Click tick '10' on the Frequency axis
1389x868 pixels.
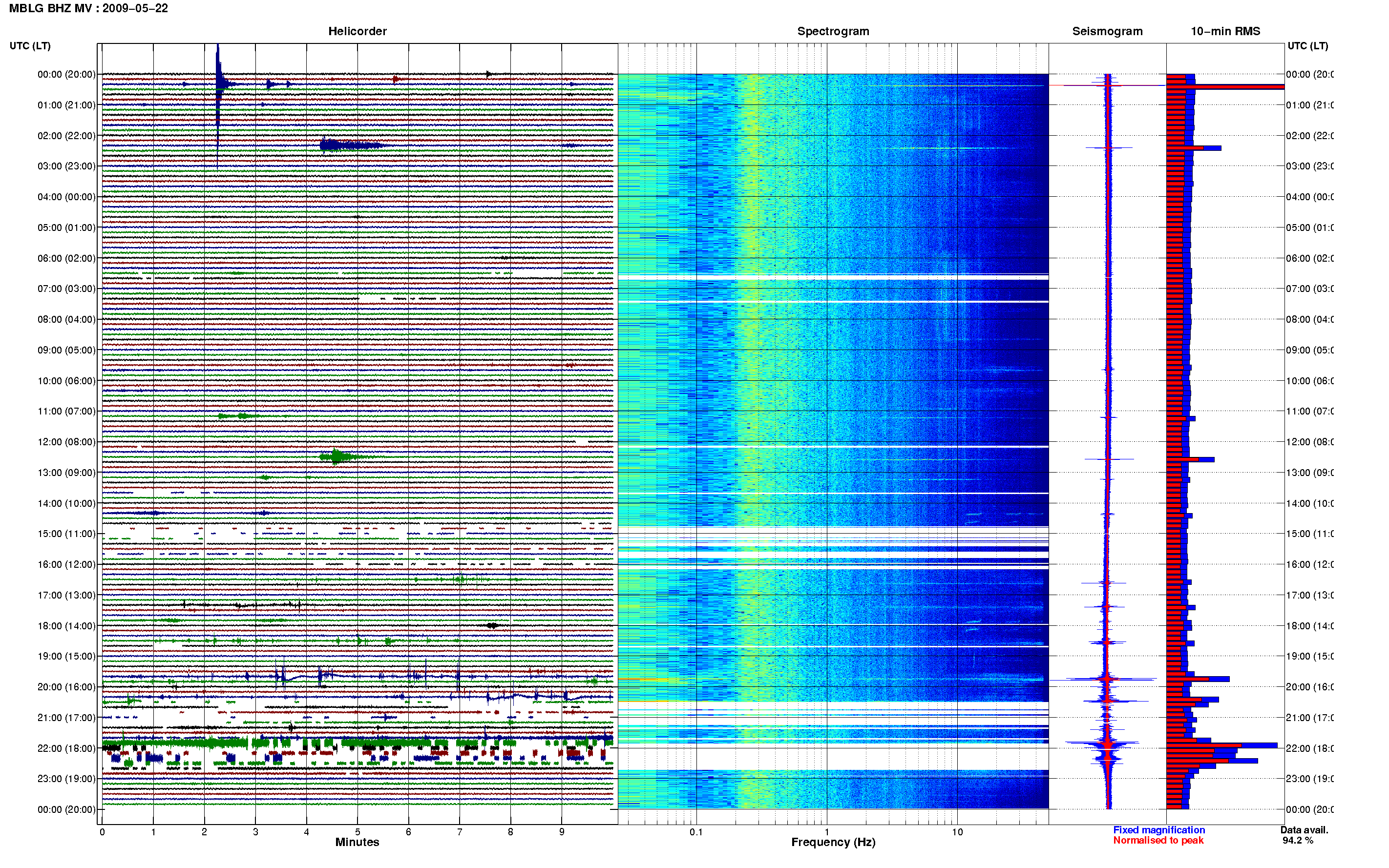[957, 832]
